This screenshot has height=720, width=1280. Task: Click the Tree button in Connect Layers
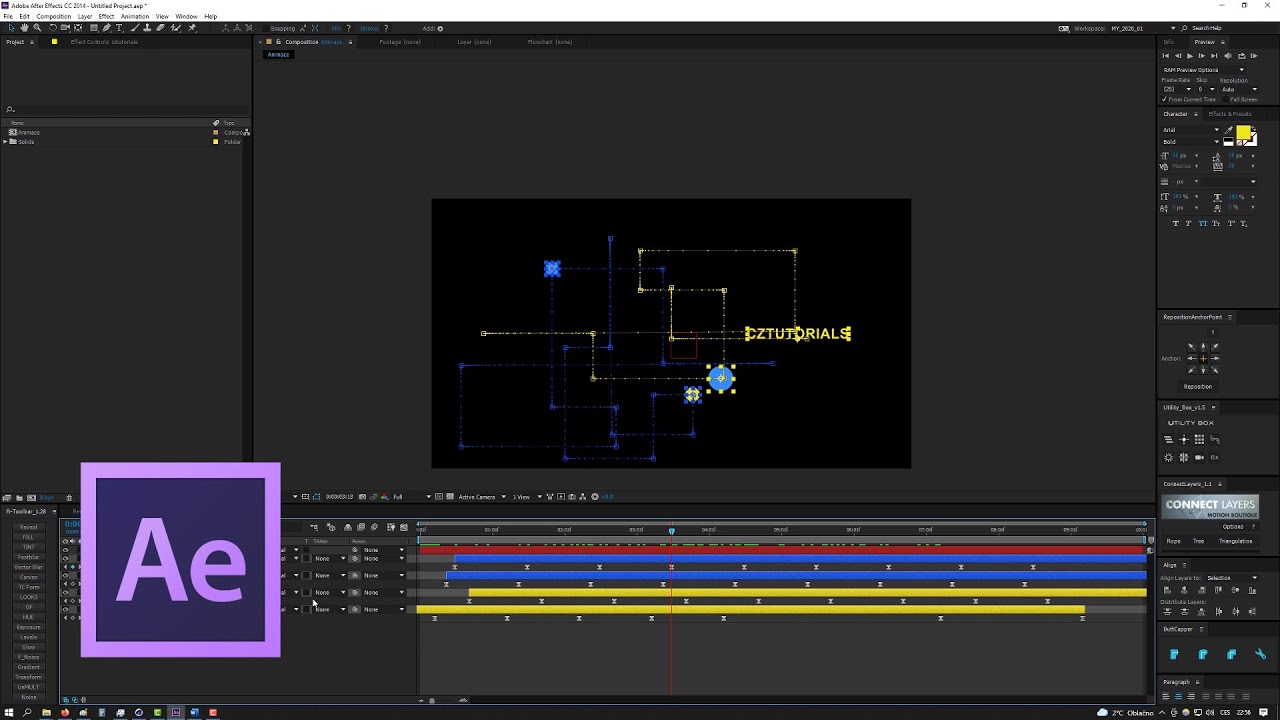click(1199, 541)
